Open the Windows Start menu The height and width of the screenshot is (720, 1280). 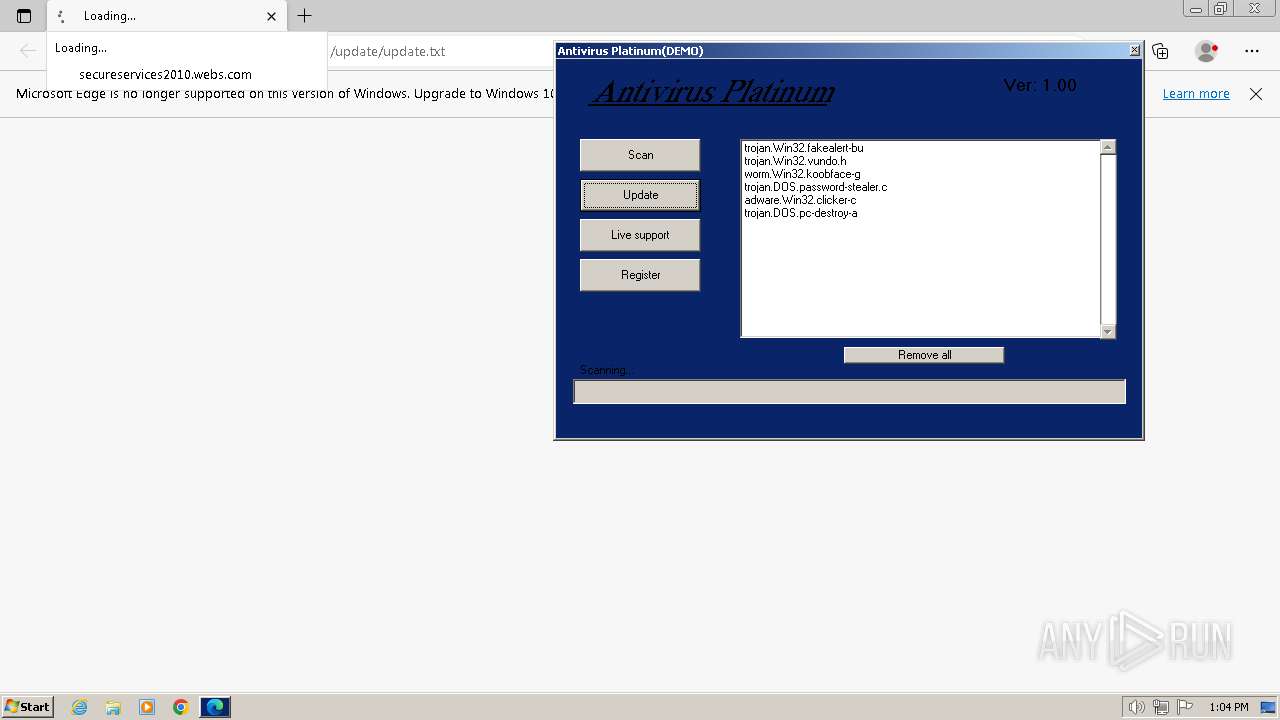(28, 707)
